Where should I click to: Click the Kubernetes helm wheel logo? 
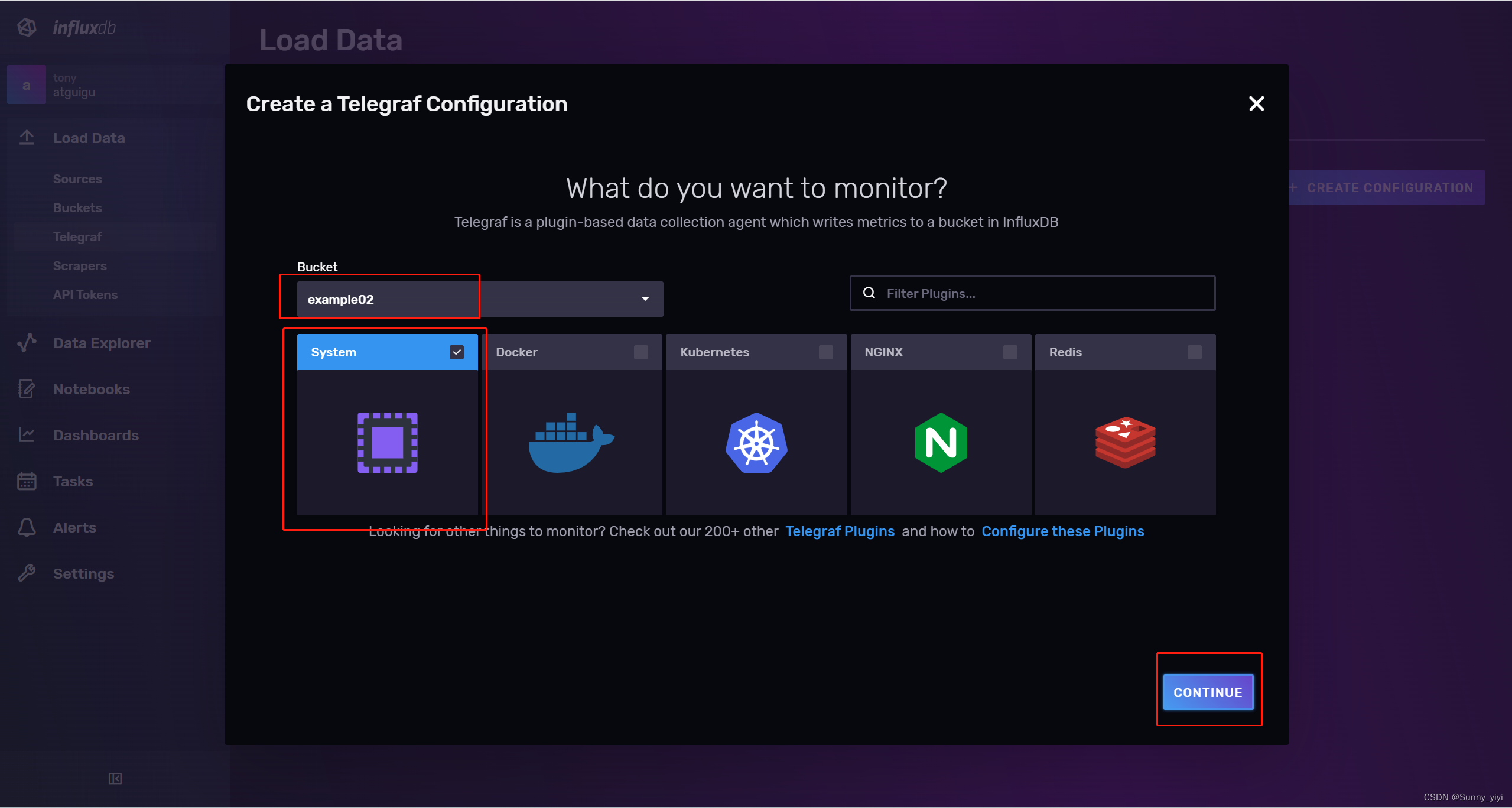(756, 443)
